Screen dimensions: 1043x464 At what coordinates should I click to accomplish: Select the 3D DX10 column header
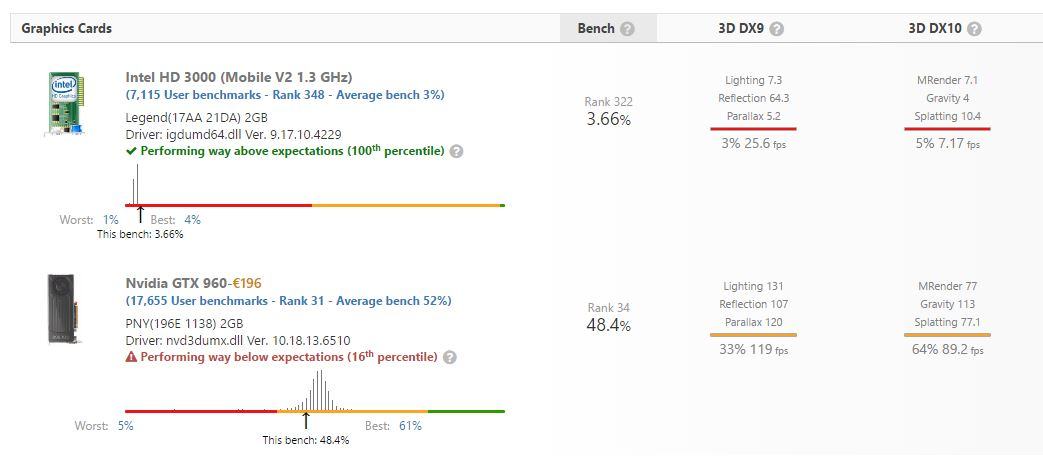[934, 28]
